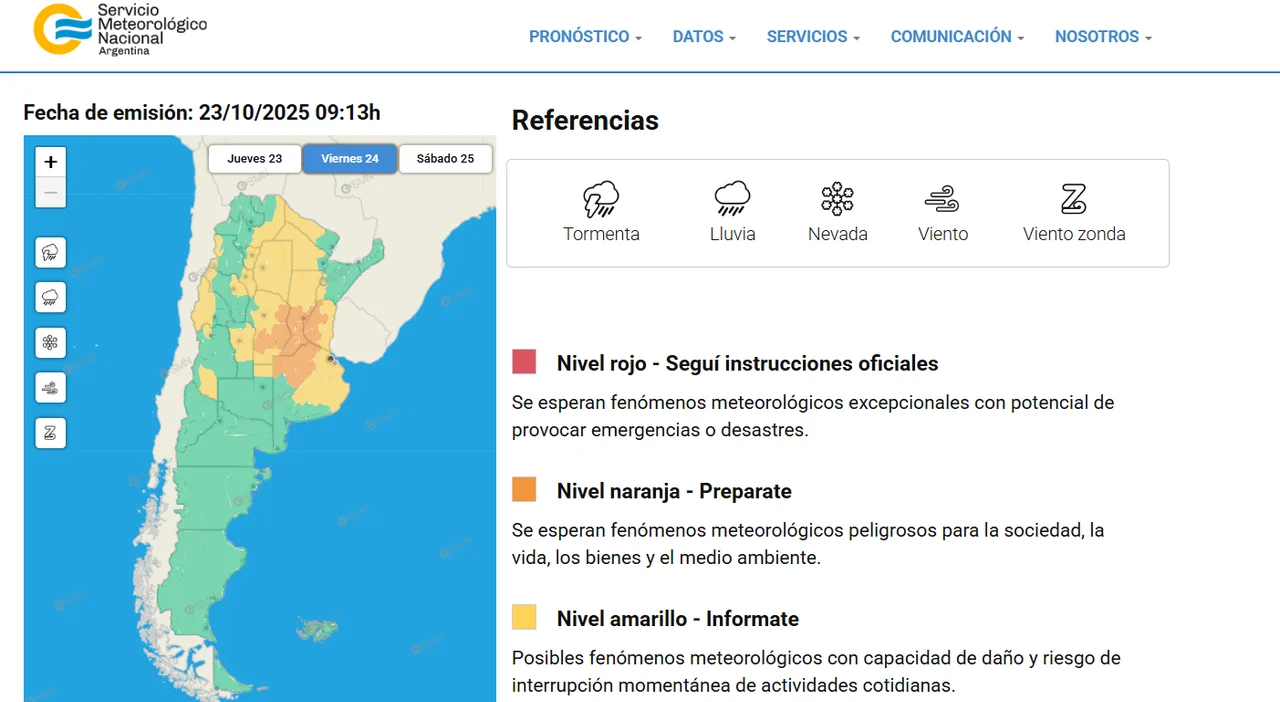Open the Servicio Meteorológico Nacional logo
The image size is (1280, 702).
pyautogui.click(x=120, y=30)
